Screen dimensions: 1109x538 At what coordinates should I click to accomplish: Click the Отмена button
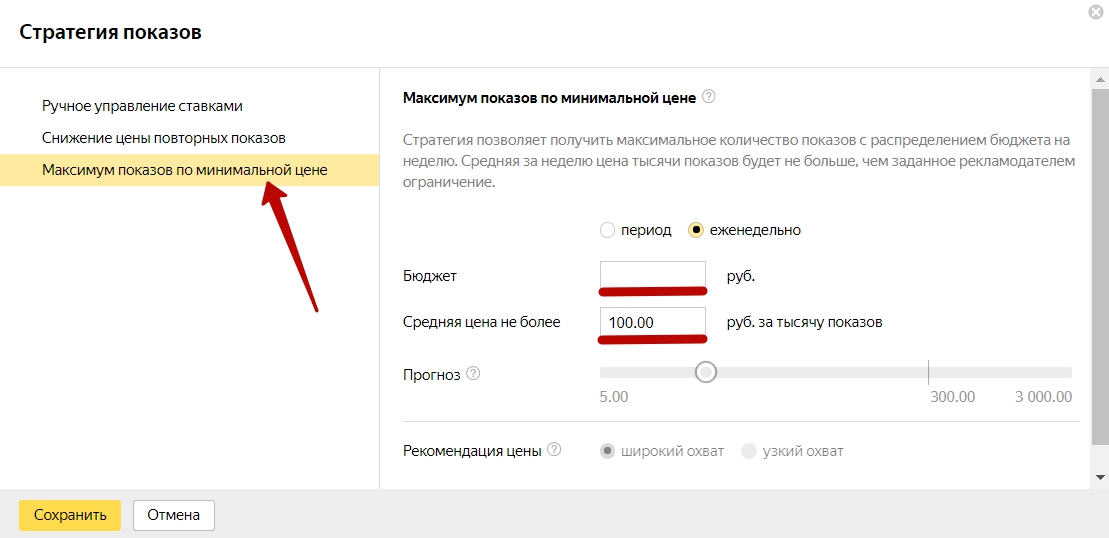coord(174,515)
